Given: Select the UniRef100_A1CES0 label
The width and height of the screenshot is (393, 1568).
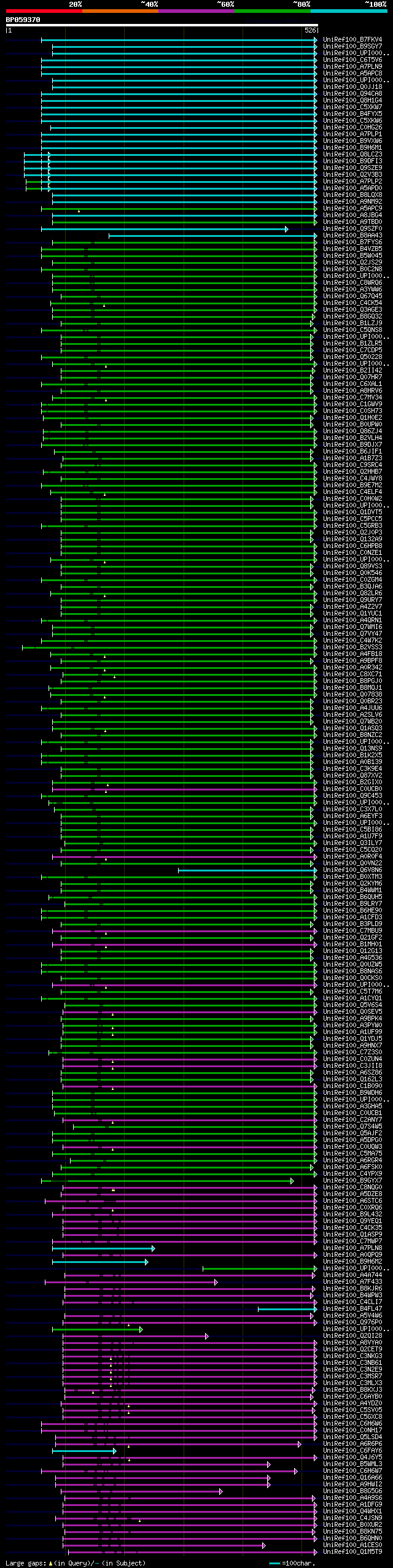Looking at the screenshot, I should tap(352, 1545).
